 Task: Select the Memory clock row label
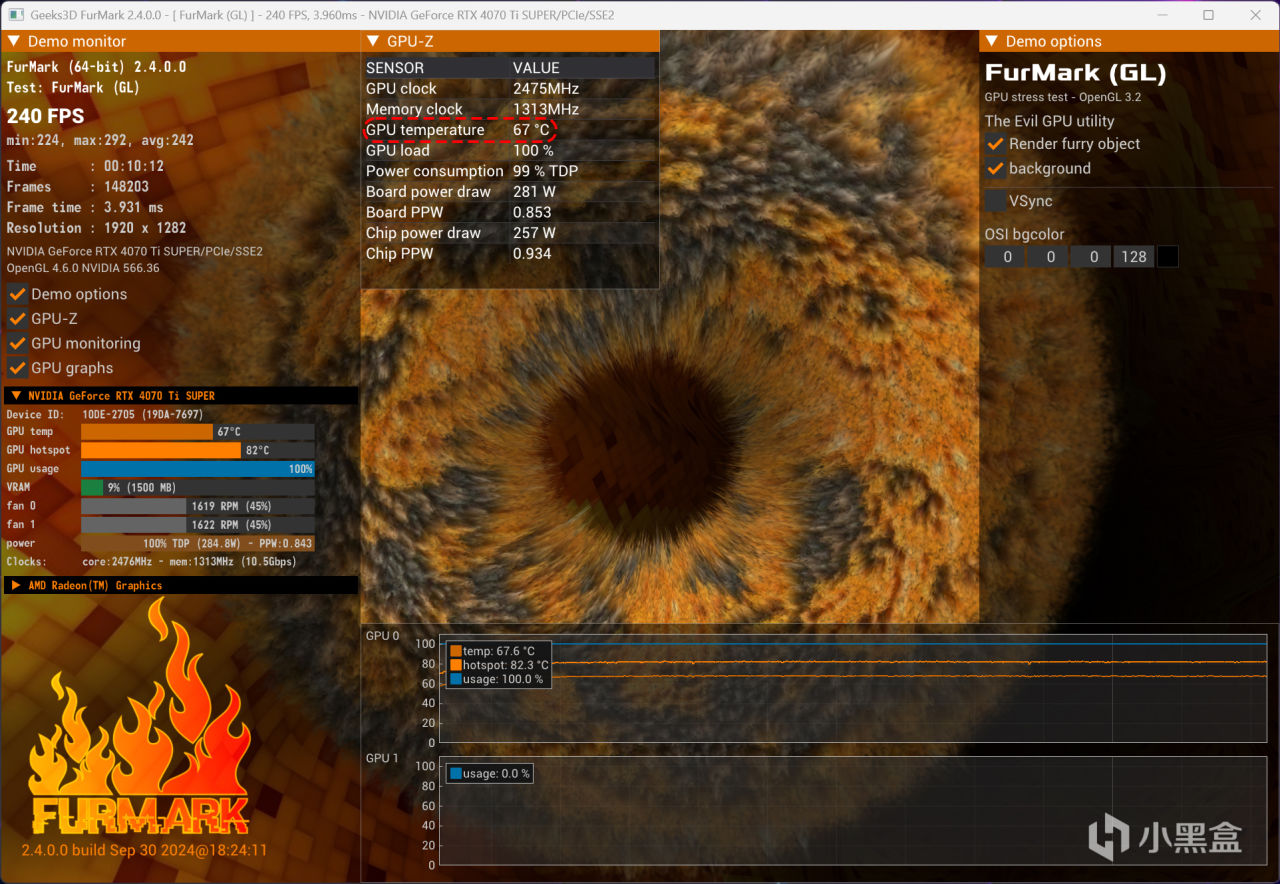pos(414,109)
